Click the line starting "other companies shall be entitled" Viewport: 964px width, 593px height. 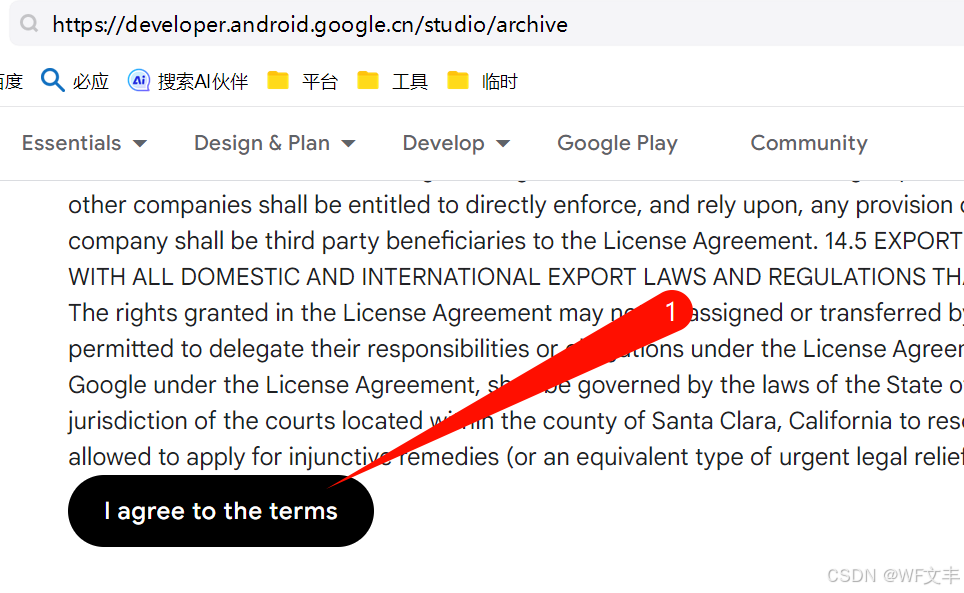pos(516,205)
